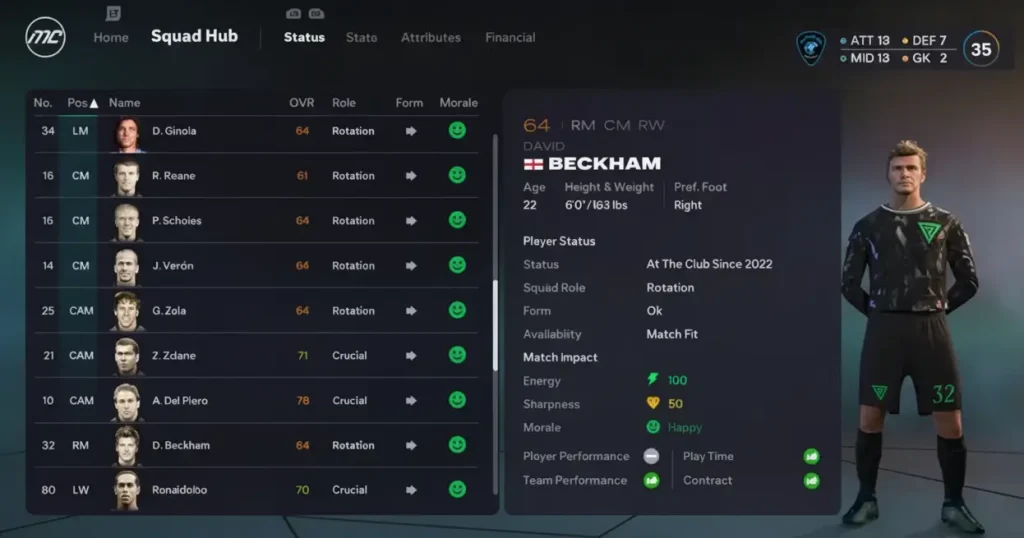The height and width of the screenshot is (538, 1024).
Task: Click the MC club logo icon
Action: [x=45, y=38]
